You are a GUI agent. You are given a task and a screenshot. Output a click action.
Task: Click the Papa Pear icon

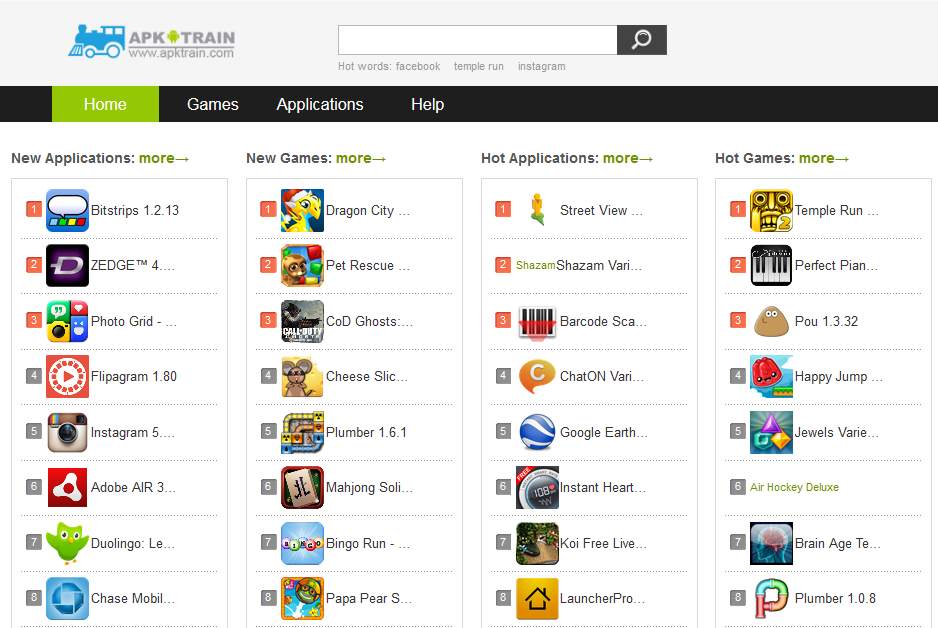[x=303, y=598]
